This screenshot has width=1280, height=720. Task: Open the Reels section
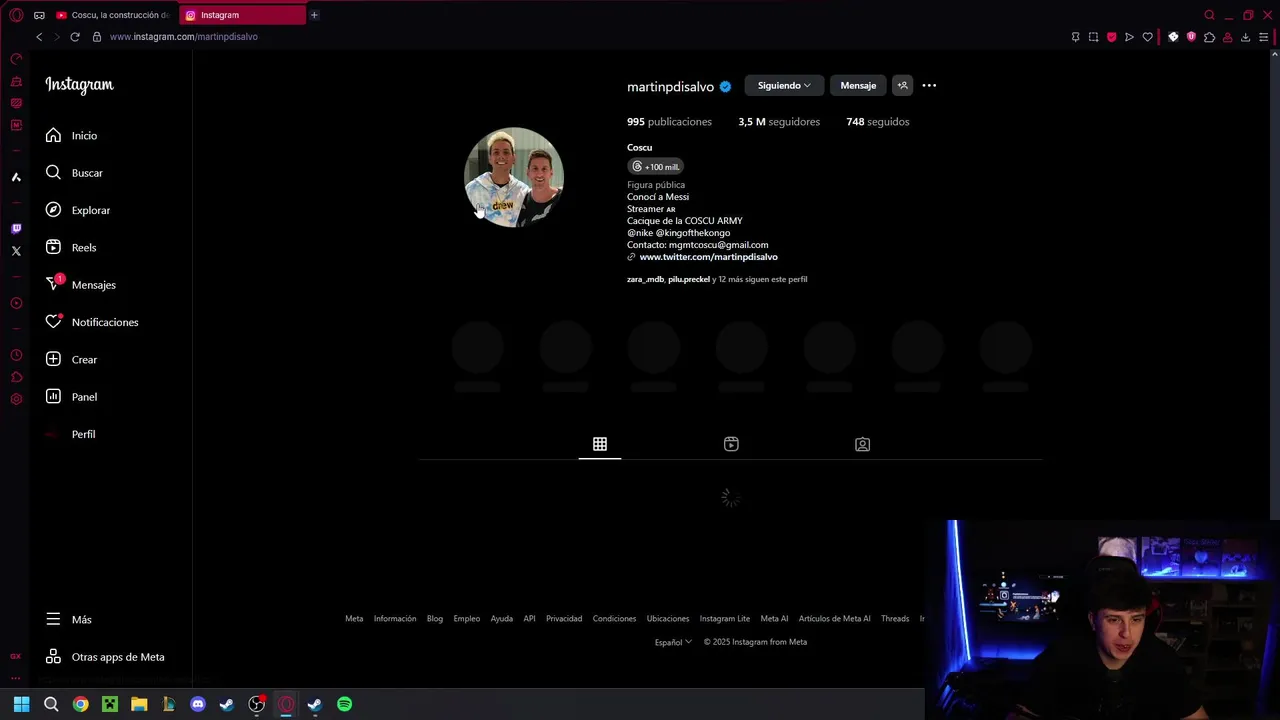(x=71, y=248)
